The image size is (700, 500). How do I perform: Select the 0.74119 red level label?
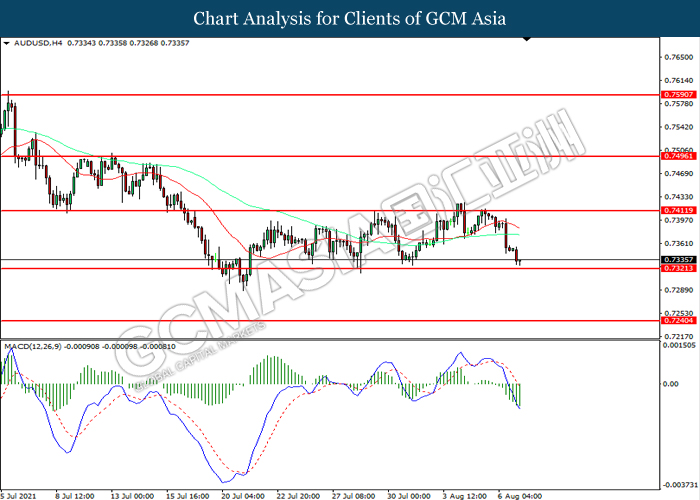point(679,210)
